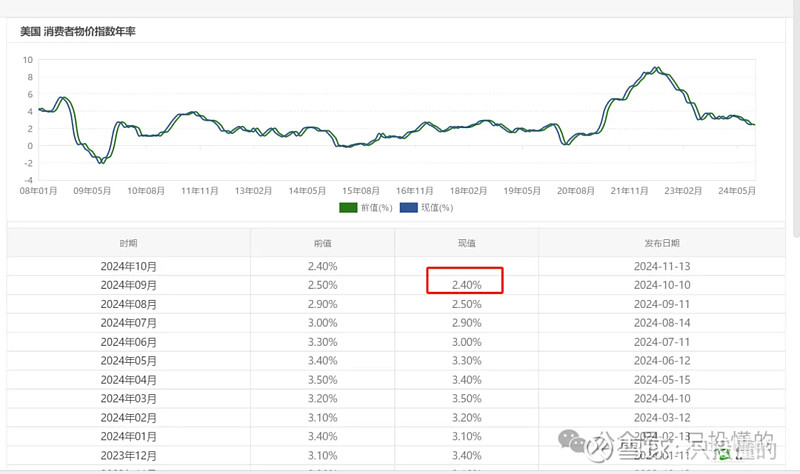Click the 3.00% 现值 in 2024年06月 row
This screenshot has height=474, width=800.
point(466,342)
